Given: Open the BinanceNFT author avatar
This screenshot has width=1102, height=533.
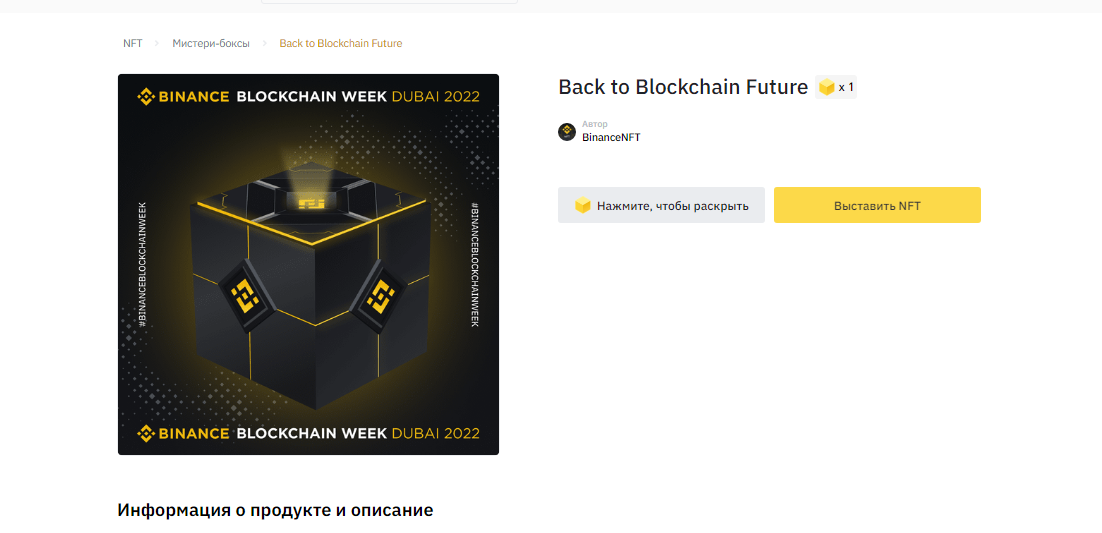Looking at the screenshot, I should pos(567,131).
